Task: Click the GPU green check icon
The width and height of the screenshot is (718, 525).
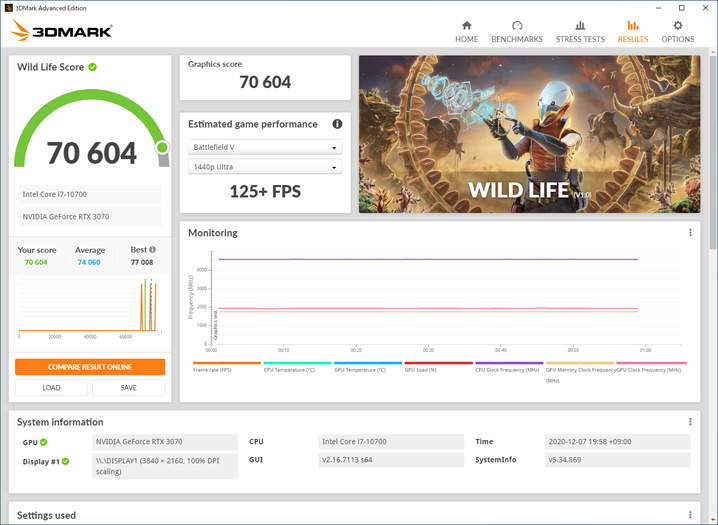Action: pyautogui.click(x=44, y=442)
